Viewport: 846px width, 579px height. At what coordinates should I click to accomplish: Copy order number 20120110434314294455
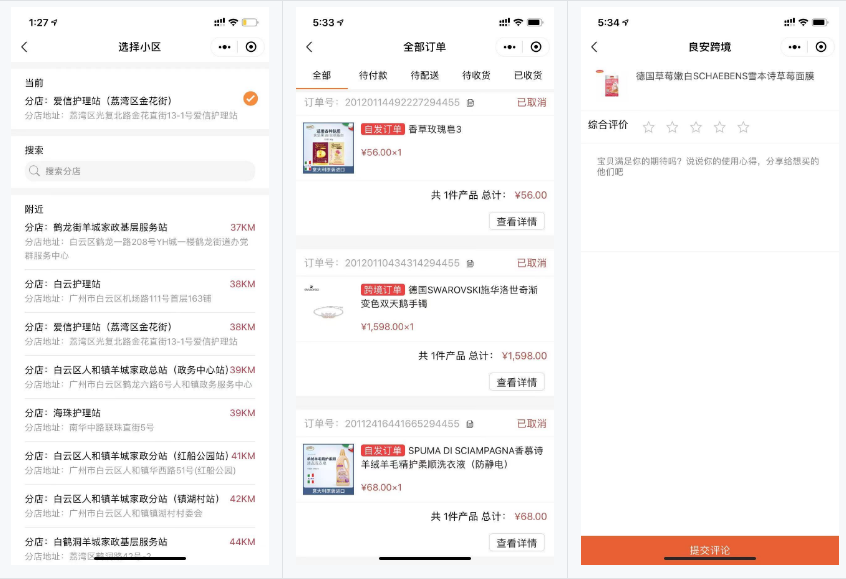(x=470, y=263)
